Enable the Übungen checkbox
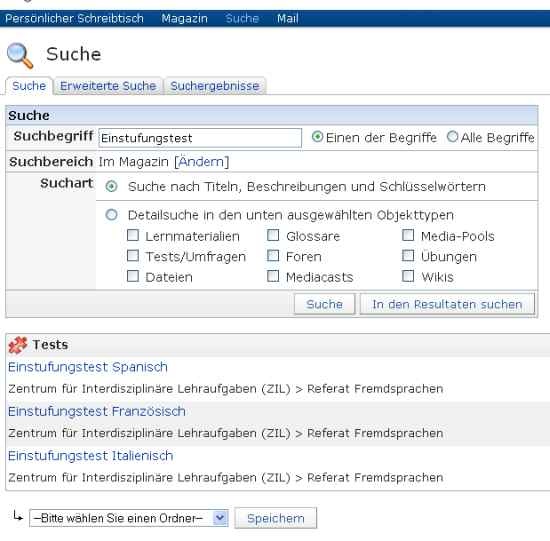Viewport: 550px width, 541px height. coord(408,255)
